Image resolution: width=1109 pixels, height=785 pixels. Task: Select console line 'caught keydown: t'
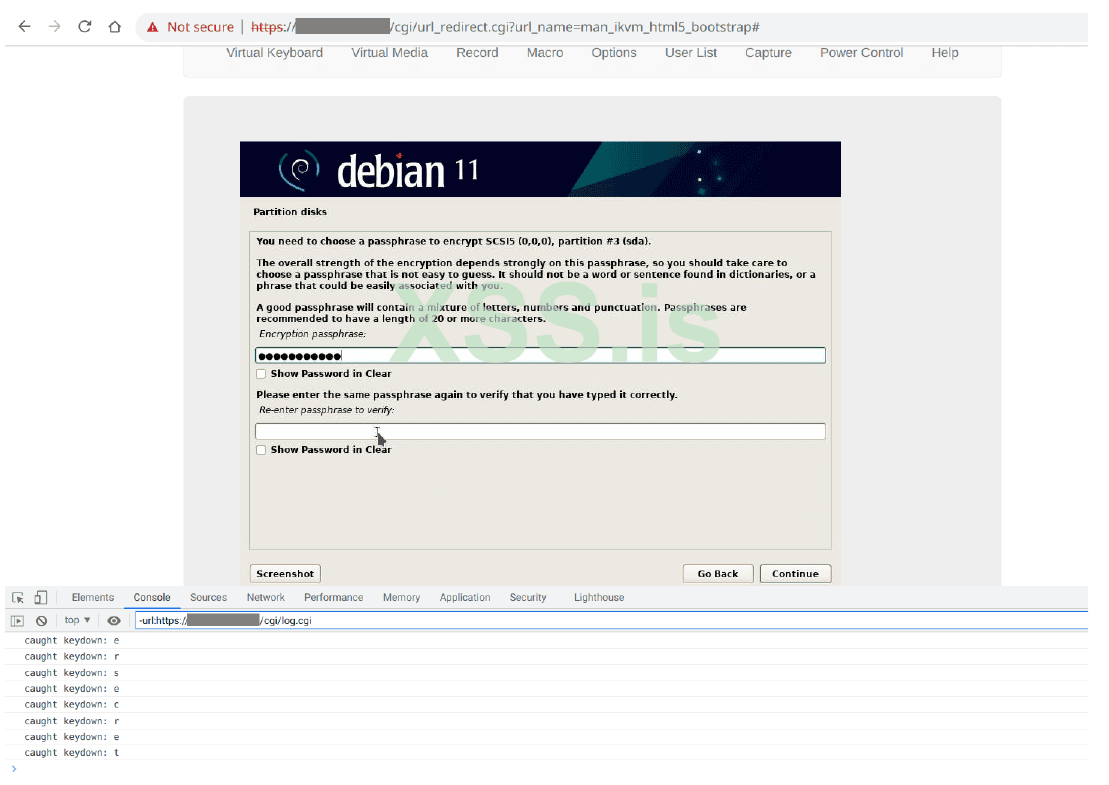(71, 753)
